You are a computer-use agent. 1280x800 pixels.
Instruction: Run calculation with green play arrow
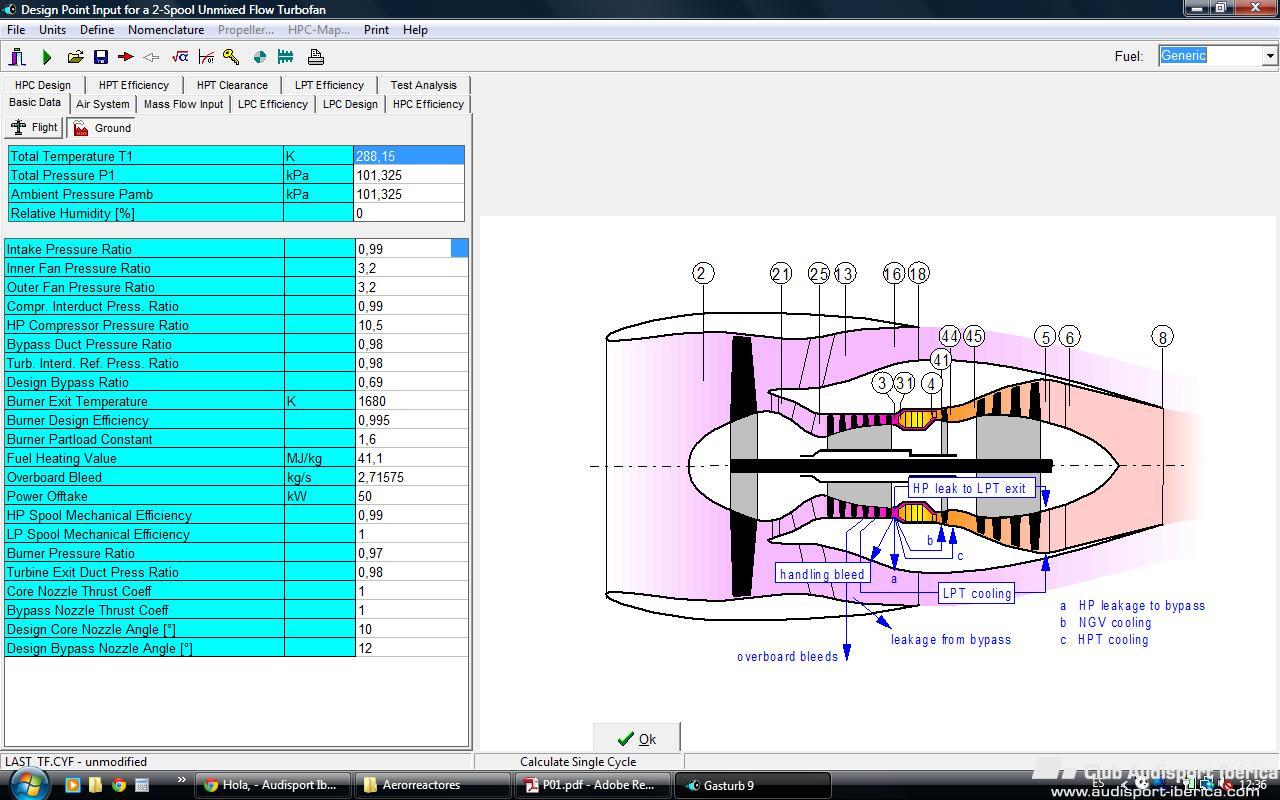pyautogui.click(x=46, y=57)
